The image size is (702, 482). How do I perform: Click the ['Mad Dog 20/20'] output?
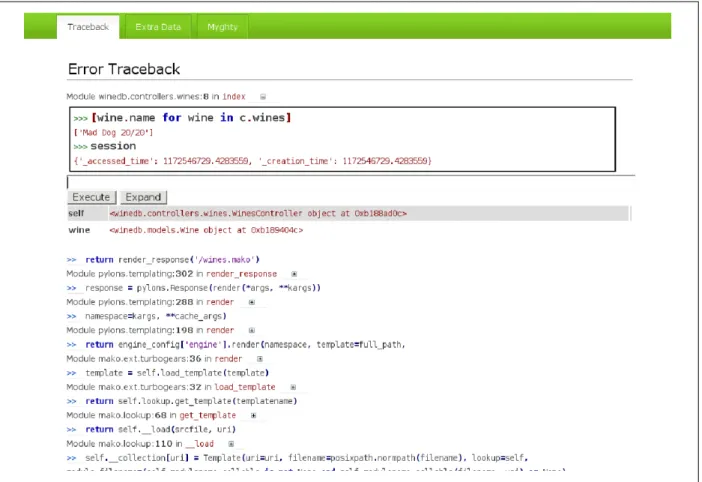pyautogui.click(x=113, y=132)
